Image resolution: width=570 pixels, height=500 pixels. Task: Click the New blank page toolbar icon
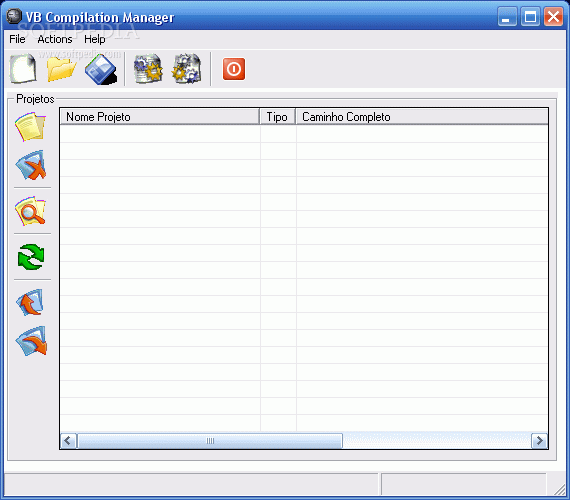pyautogui.click(x=23, y=69)
